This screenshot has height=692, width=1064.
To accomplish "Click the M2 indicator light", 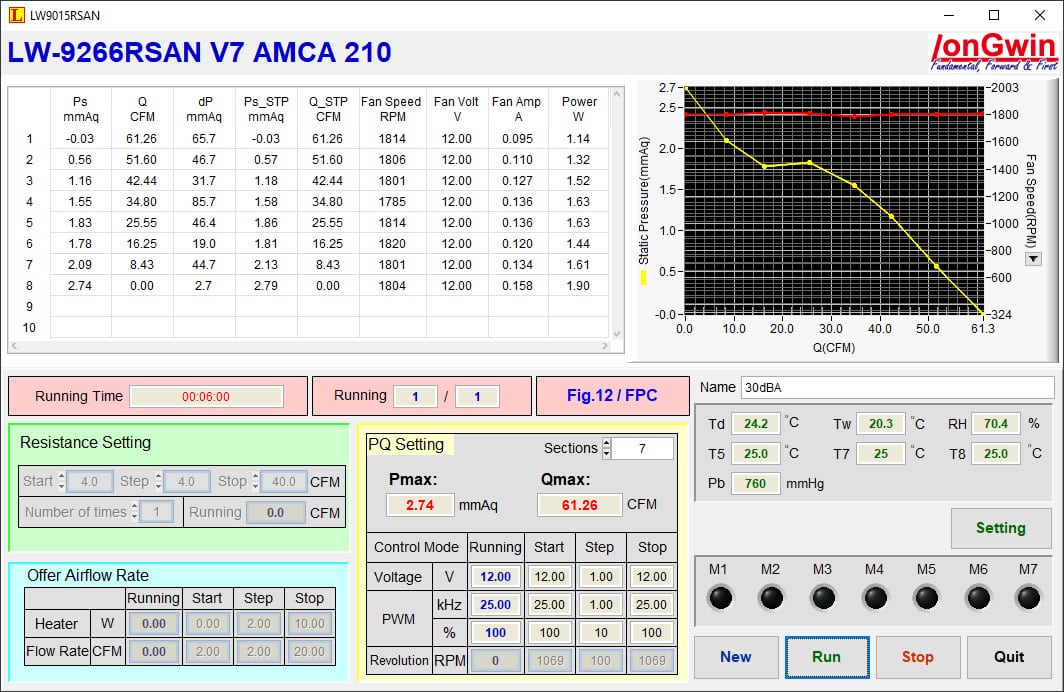I will [772, 598].
